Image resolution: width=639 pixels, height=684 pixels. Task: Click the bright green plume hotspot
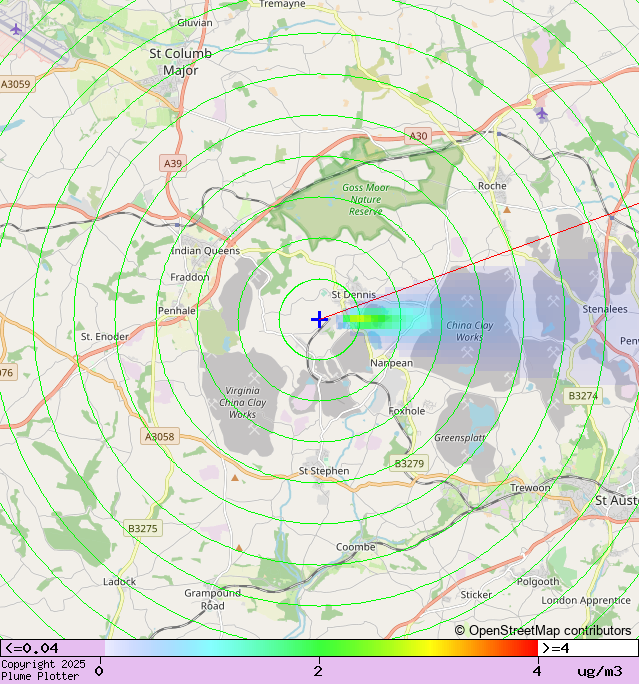tap(364, 319)
